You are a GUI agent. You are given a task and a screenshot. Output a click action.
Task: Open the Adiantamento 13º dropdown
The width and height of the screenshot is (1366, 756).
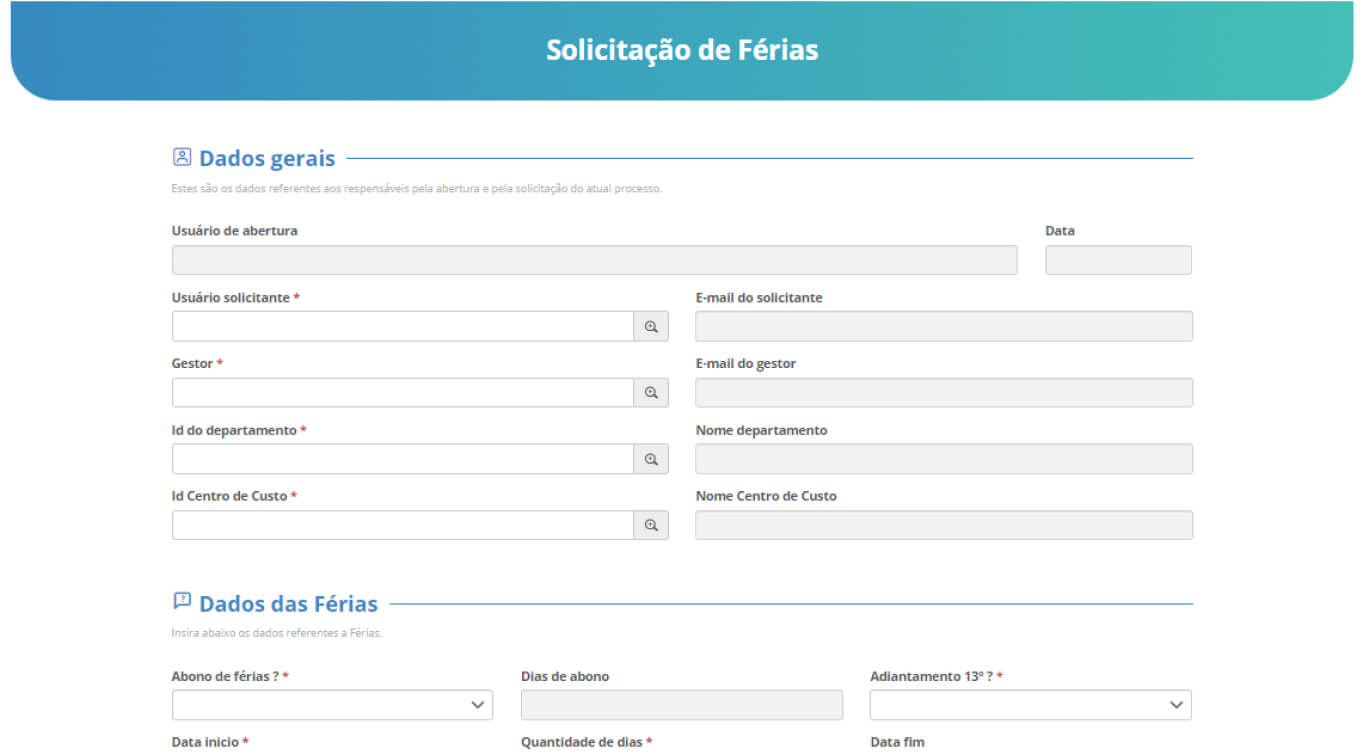click(1030, 705)
